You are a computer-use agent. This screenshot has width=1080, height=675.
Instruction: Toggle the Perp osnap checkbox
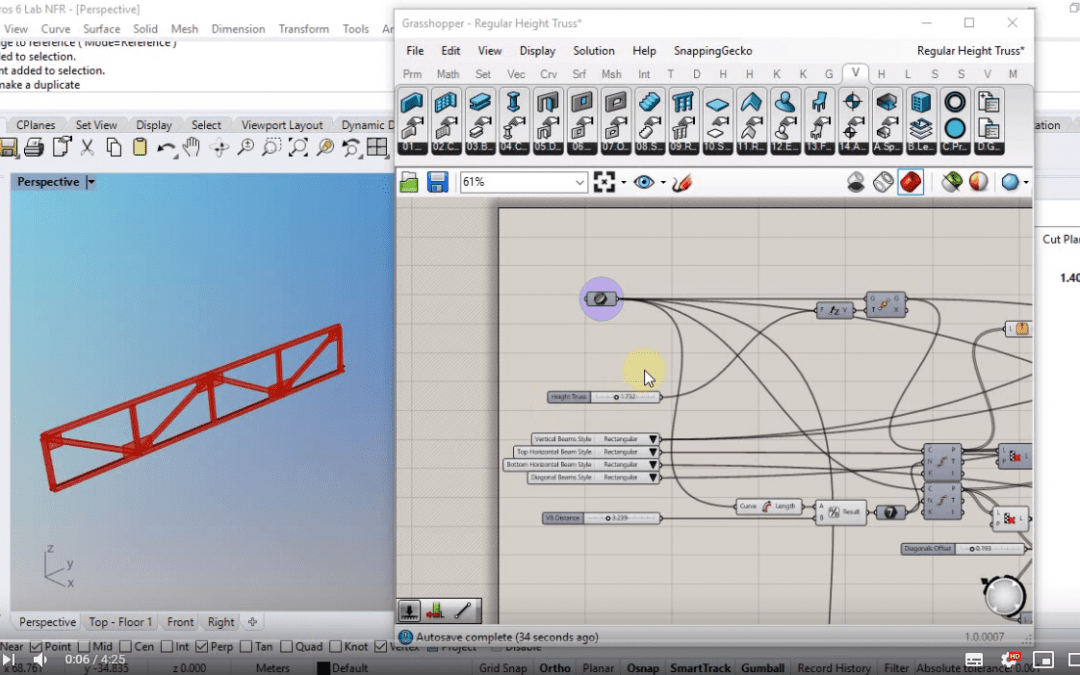pos(201,647)
